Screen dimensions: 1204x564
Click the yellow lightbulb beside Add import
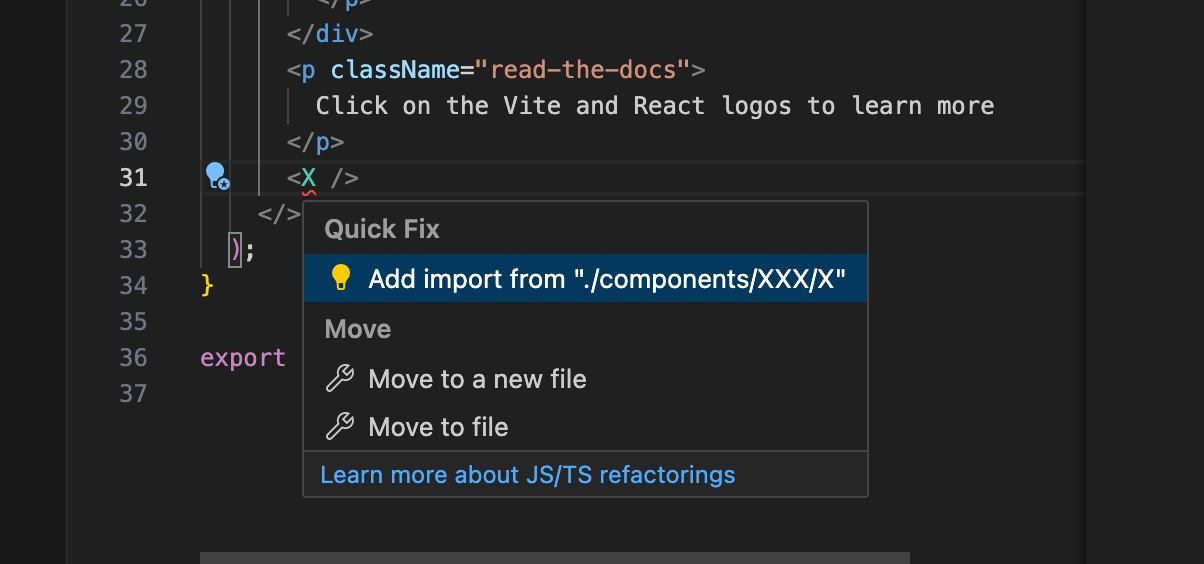[x=341, y=278]
